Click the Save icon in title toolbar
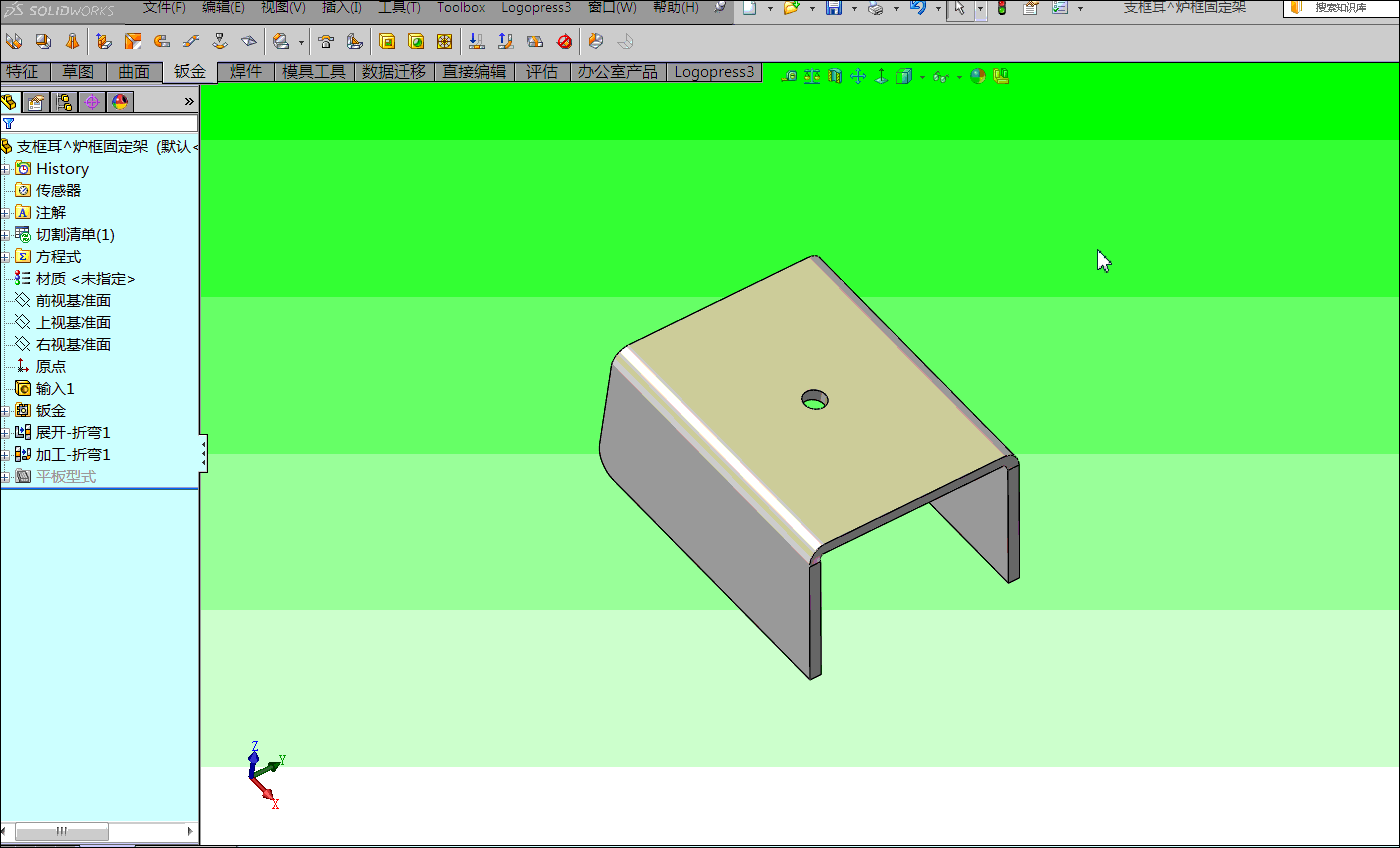The height and width of the screenshot is (848, 1400). point(834,8)
